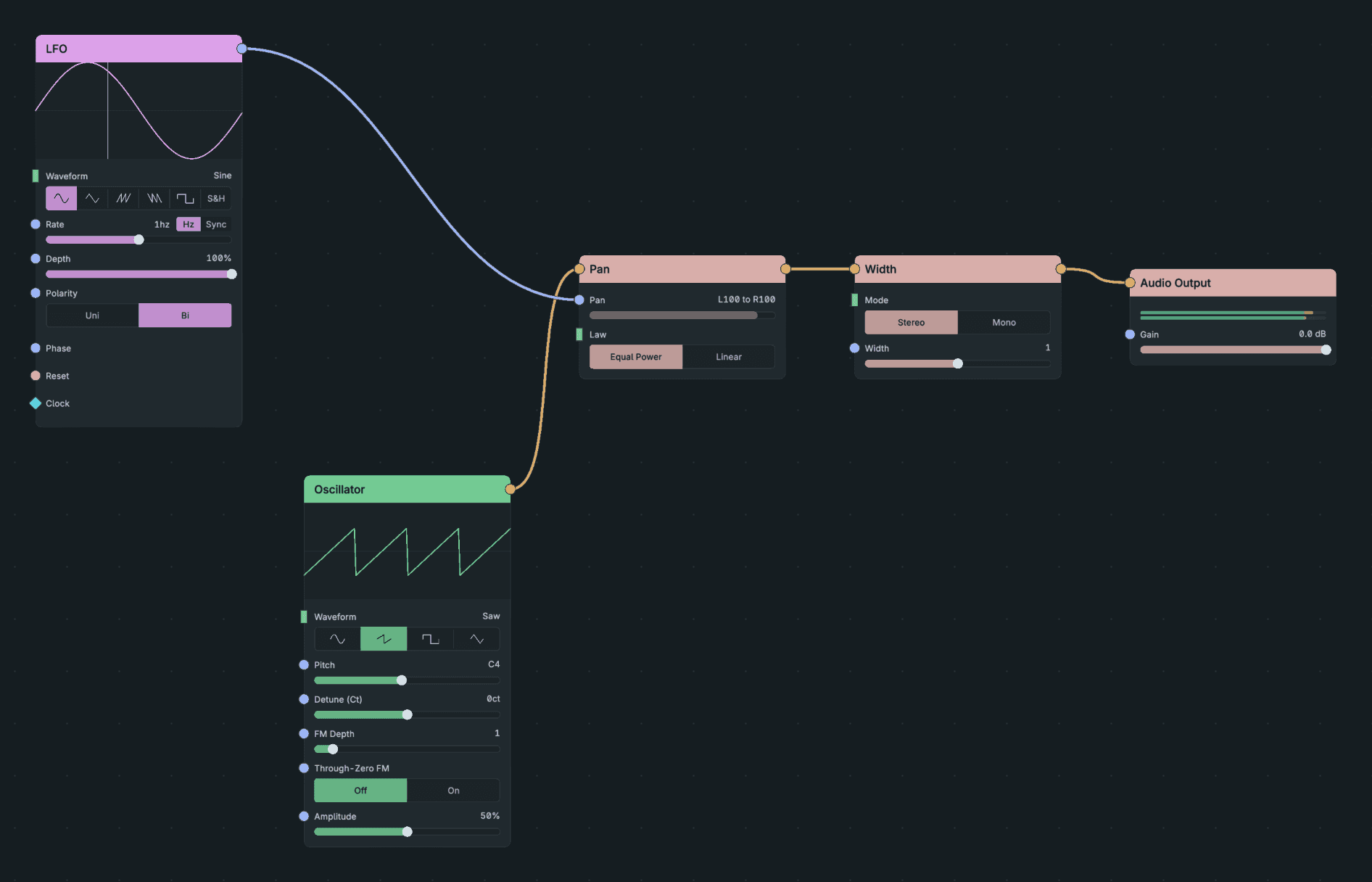Select the LFO square waveform icon
The height and width of the screenshot is (882, 1372).
coord(185,198)
